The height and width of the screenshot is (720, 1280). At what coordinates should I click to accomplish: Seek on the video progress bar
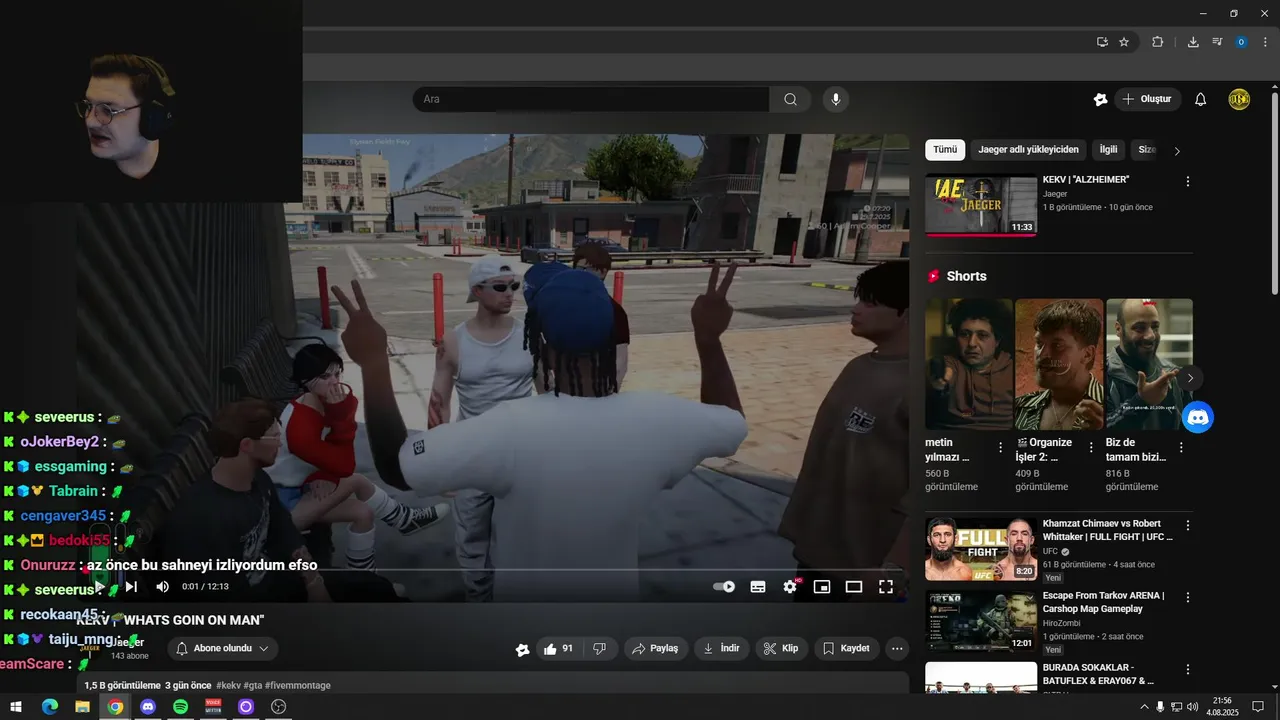493,570
